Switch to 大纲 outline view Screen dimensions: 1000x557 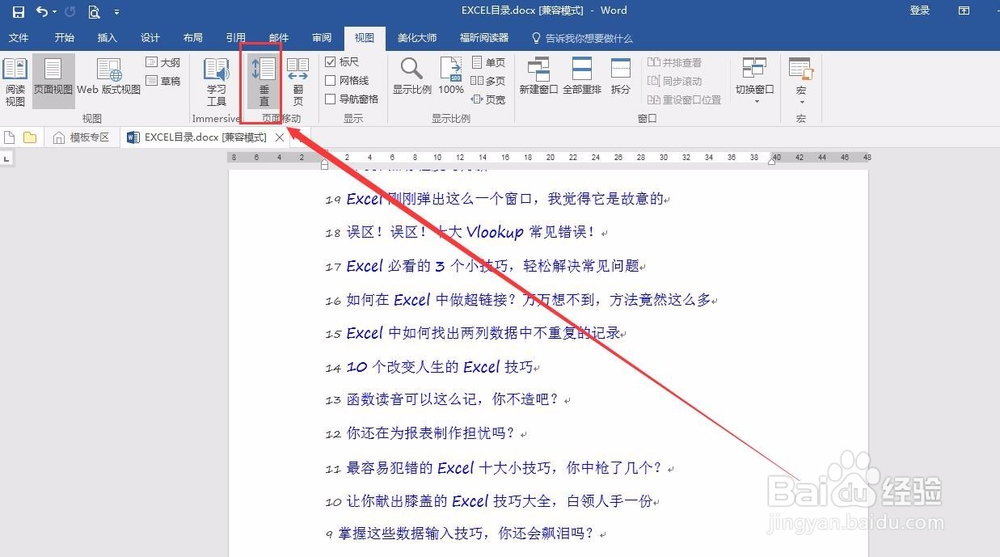tap(163, 63)
